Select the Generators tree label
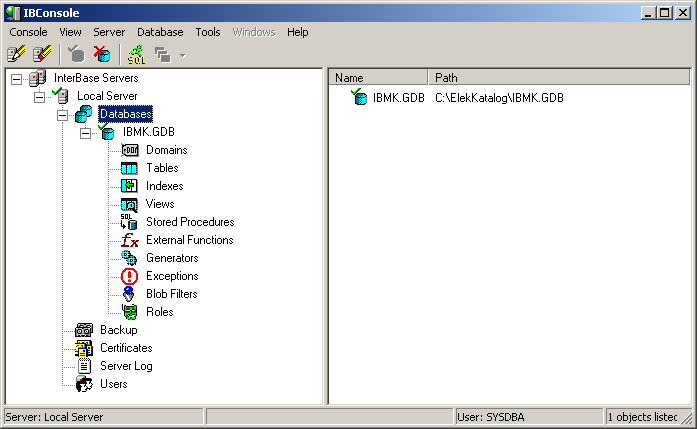The width and height of the screenshot is (697, 429). coord(172,258)
